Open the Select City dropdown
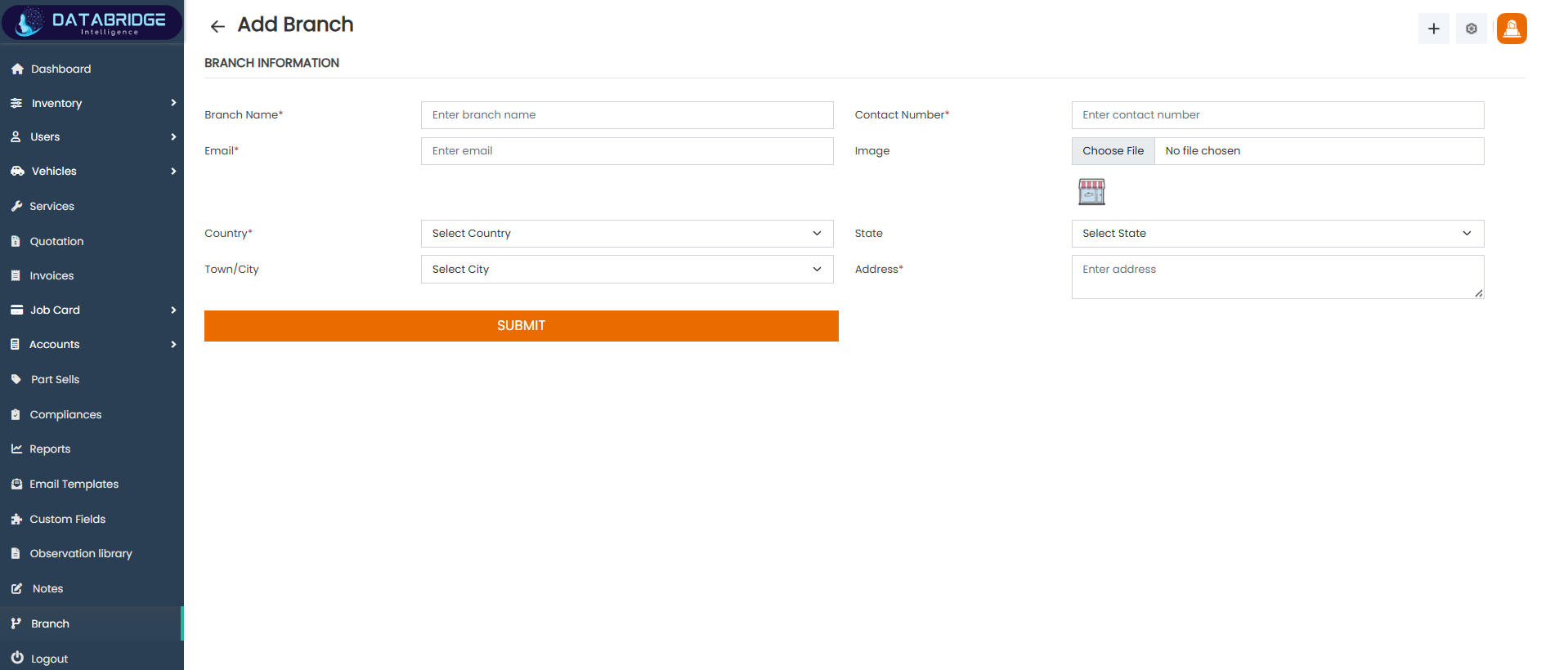The width and height of the screenshot is (1568, 670). [627, 270]
